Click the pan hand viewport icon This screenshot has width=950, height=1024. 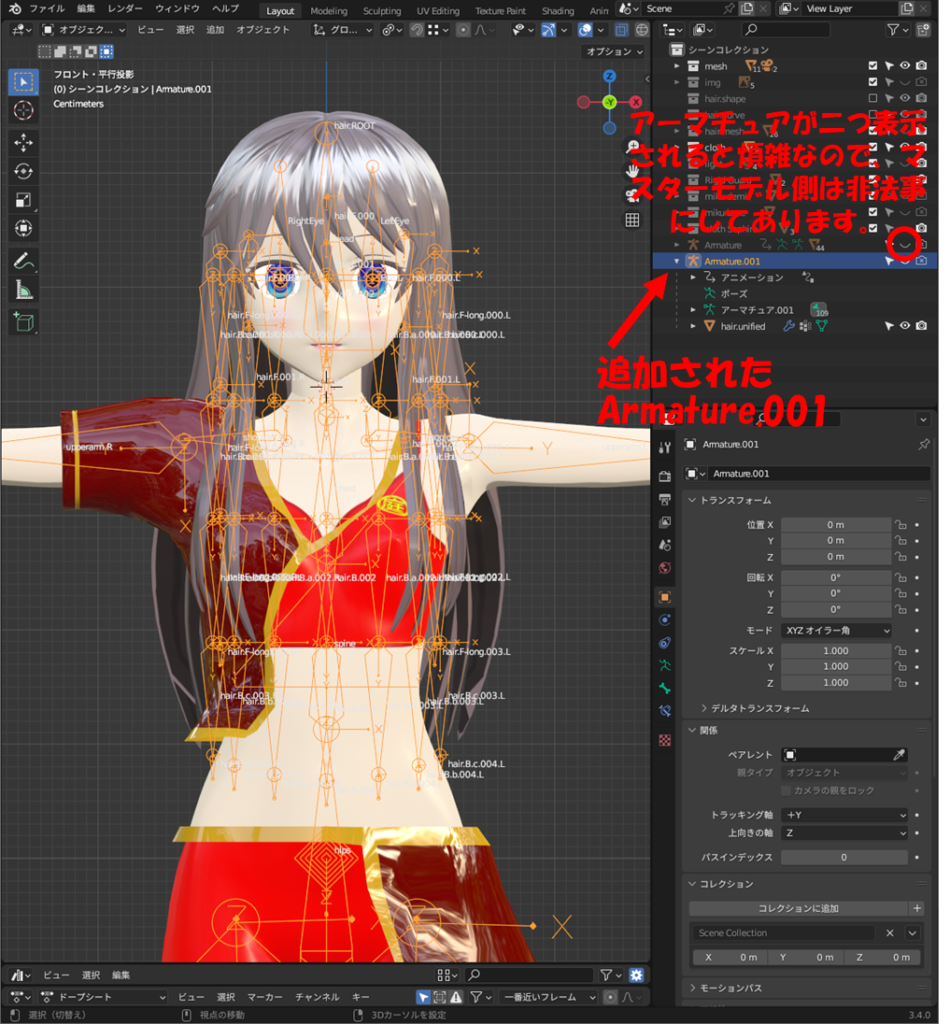[632, 171]
